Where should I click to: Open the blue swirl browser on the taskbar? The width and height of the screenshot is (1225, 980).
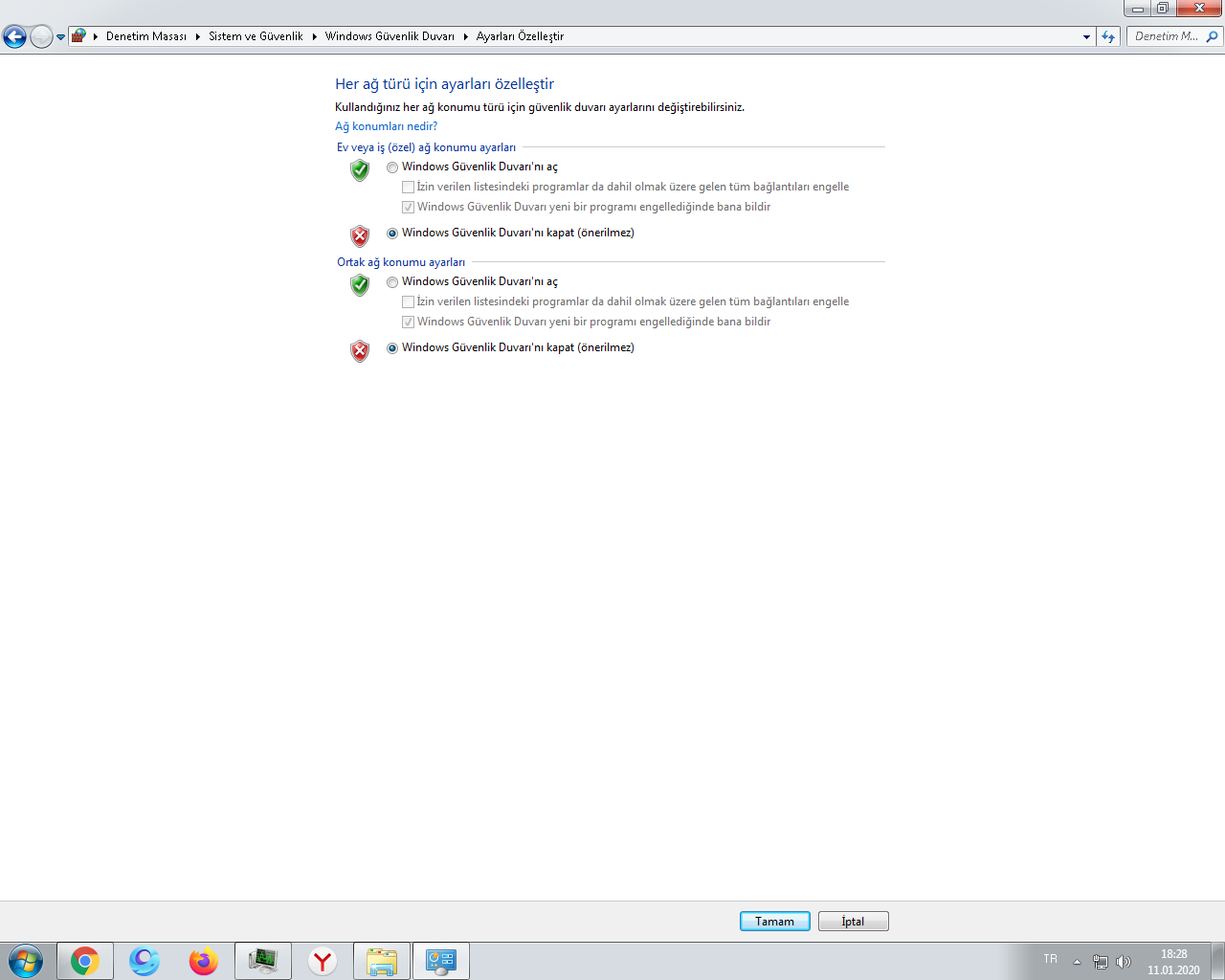(145, 961)
